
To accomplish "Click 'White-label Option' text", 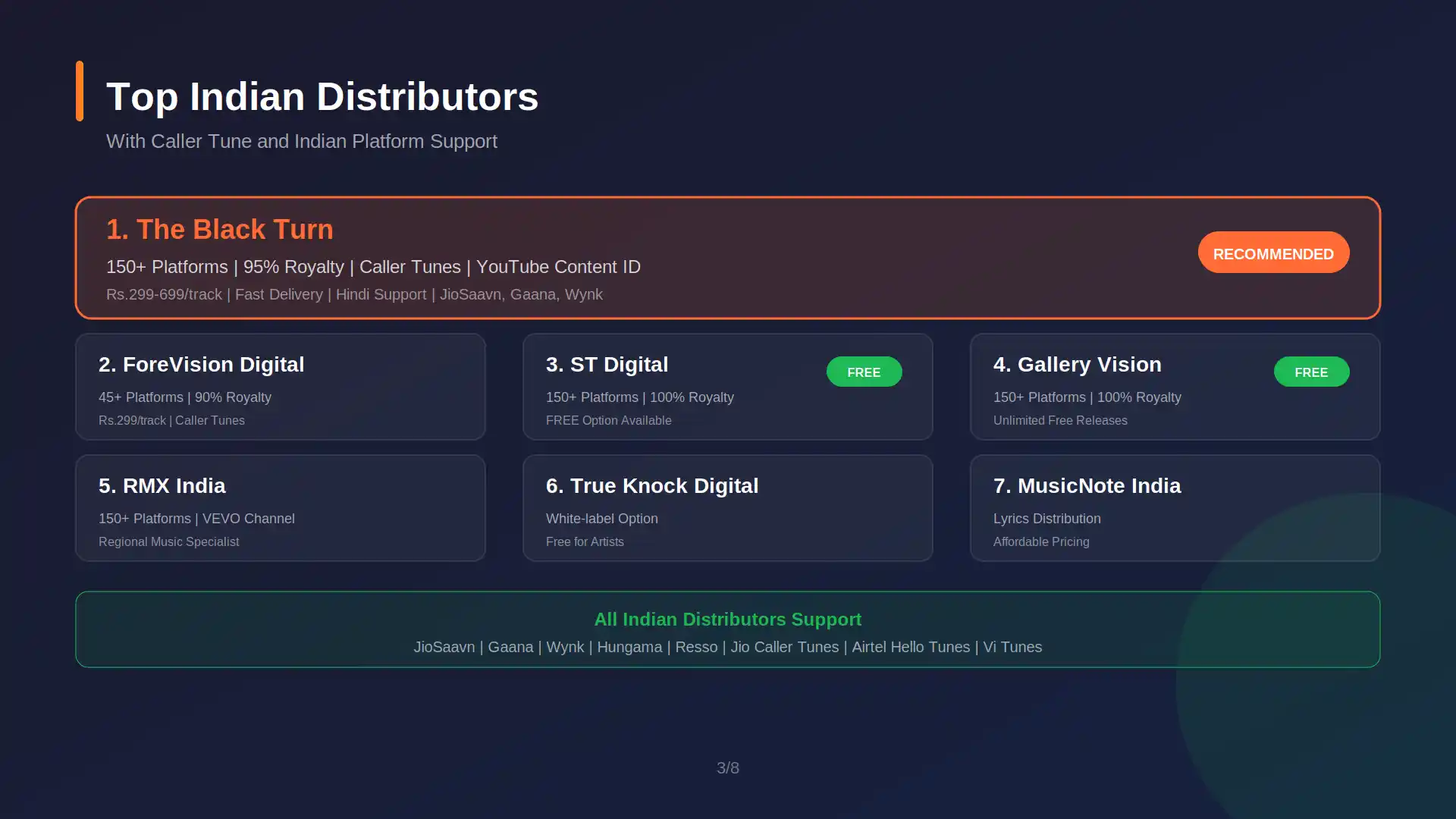I will pyautogui.click(x=601, y=519).
